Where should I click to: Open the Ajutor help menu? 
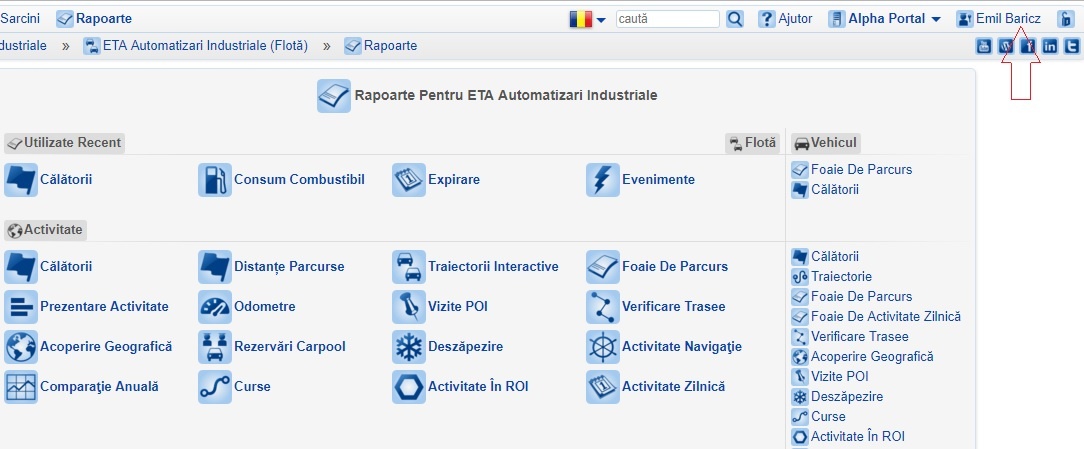pyautogui.click(x=785, y=19)
